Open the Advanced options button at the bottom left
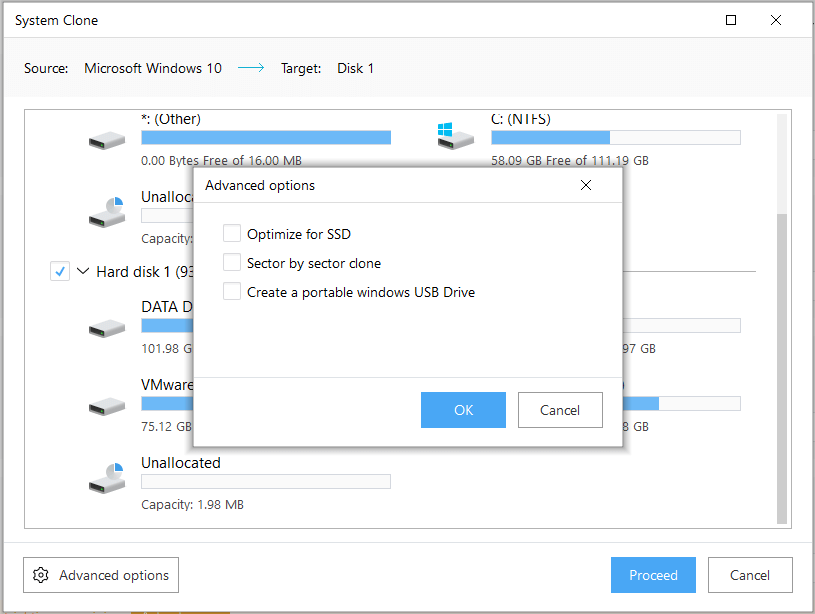Image resolution: width=815 pixels, height=614 pixels. pyautogui.click(x=101, y=575)
